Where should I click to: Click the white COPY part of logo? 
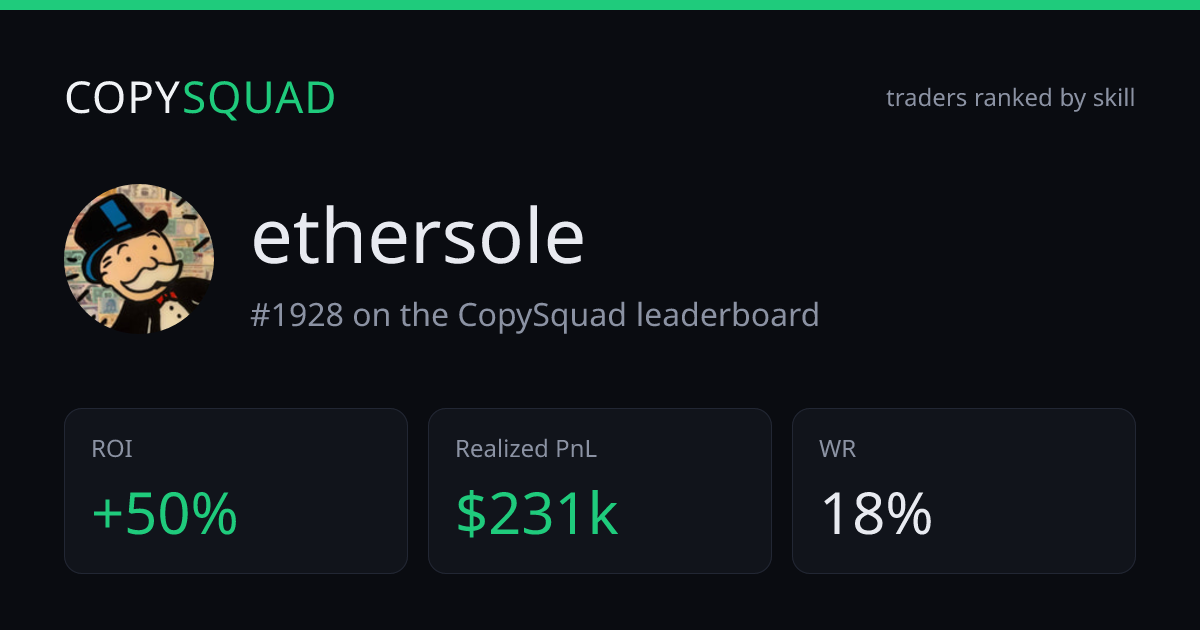click(x=123, y=99)
